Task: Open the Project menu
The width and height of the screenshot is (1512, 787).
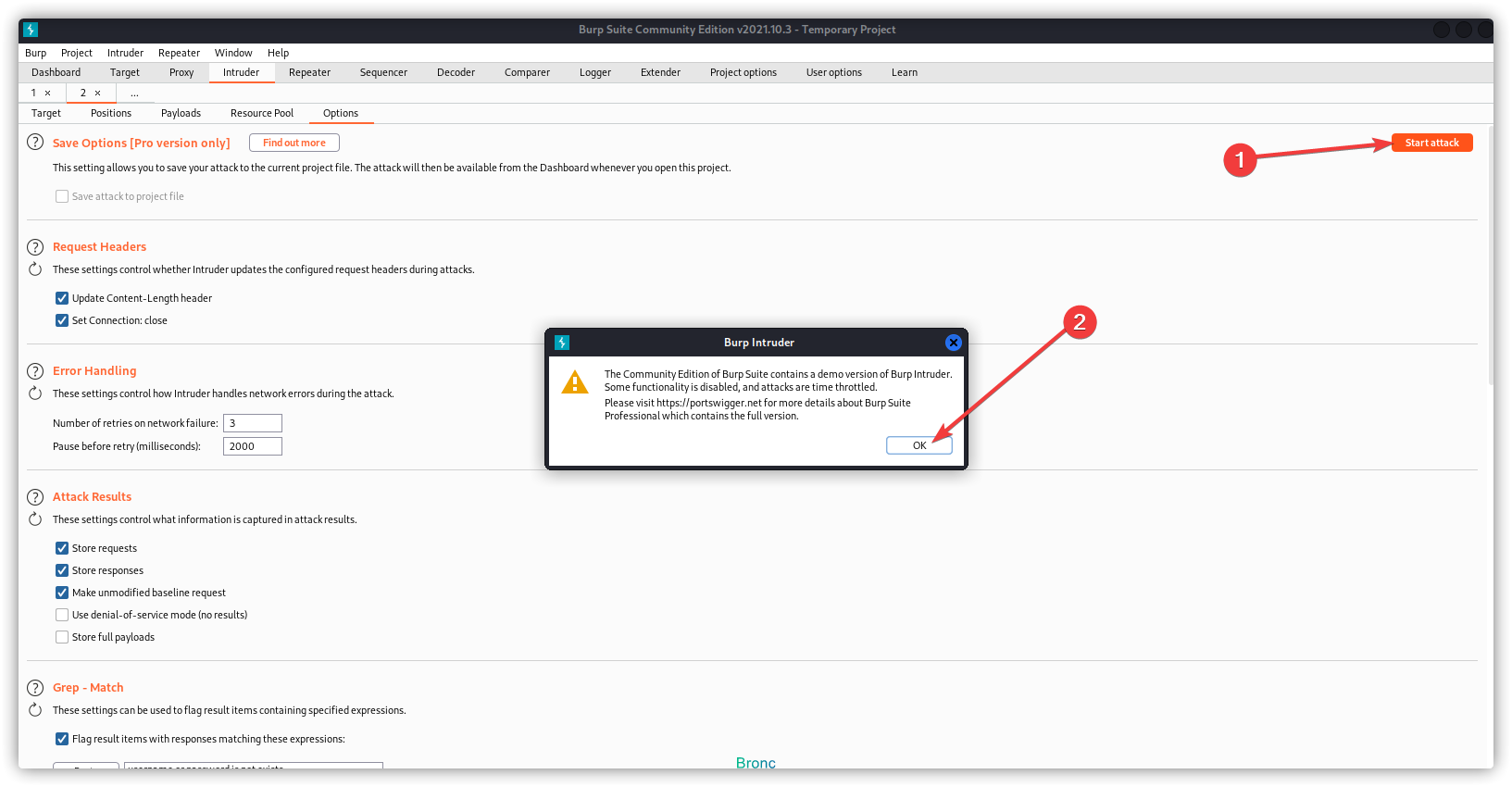Action: coord(77,53)
